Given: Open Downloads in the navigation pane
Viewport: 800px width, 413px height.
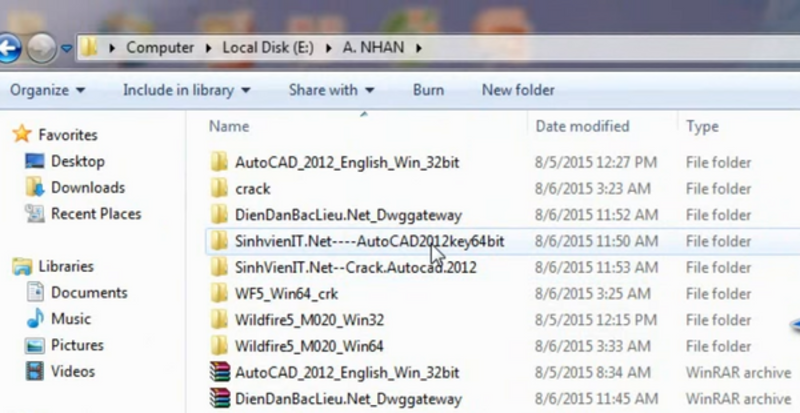Looking at the screenshot, I should tap(88, 187).
